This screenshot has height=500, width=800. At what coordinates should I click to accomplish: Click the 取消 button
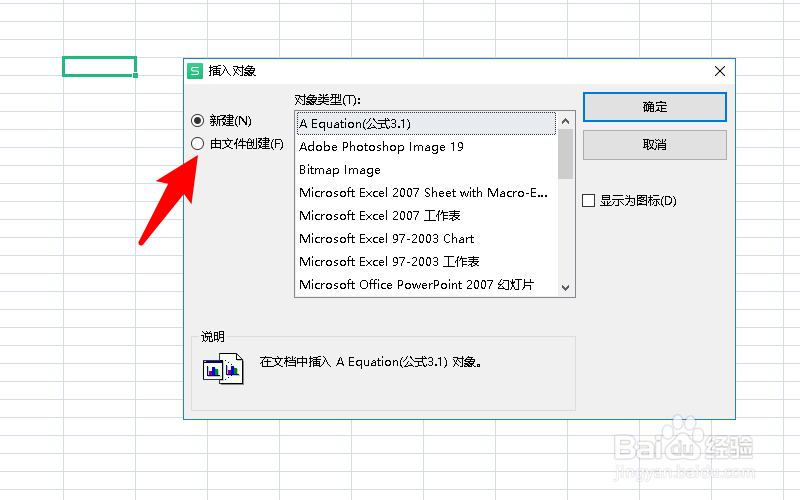[x=655, y=145]
